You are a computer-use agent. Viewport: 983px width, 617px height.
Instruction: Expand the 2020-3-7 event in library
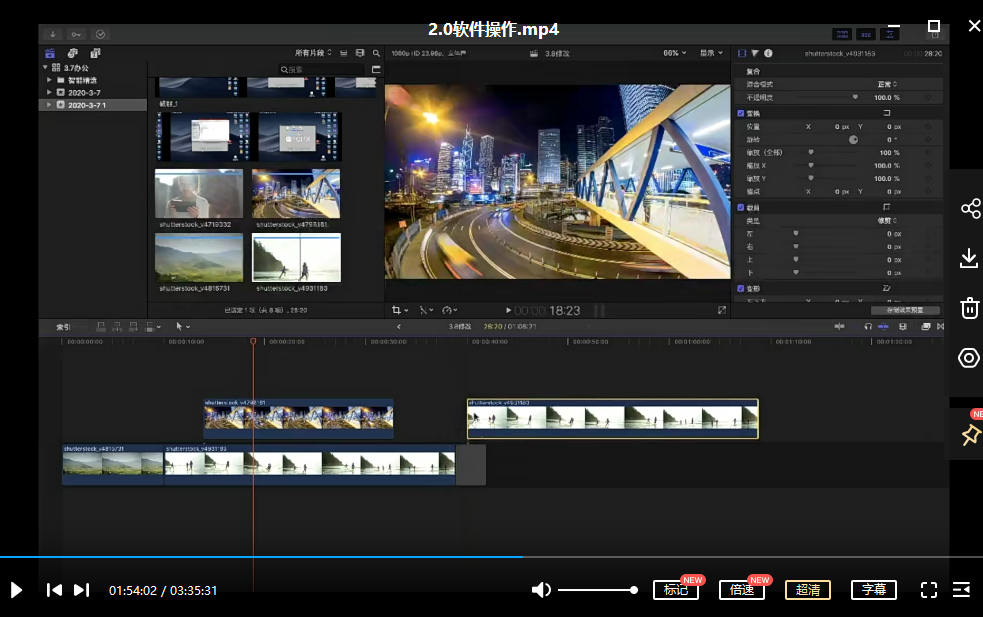click(x=49, y=92)
